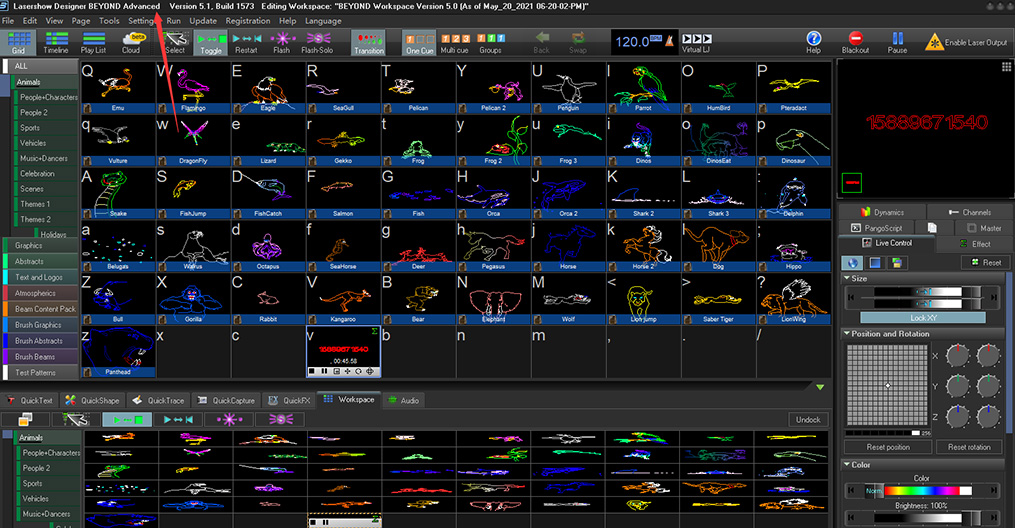The width and height of the screenshot is (1015, 528).
Task: Pause the playing cue in cell v
Action: pos(324,371)
